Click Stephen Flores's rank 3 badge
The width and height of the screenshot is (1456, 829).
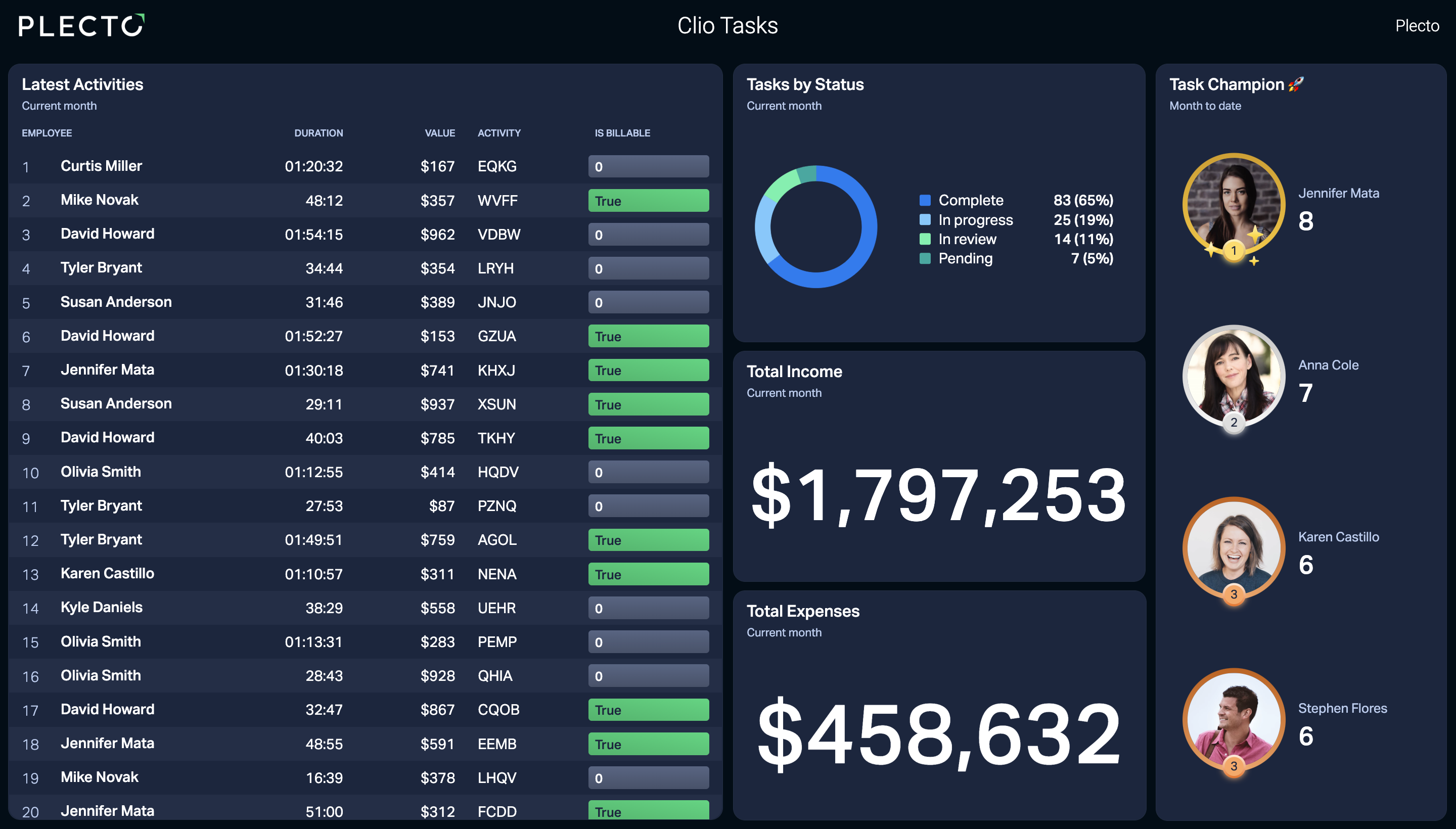(x=1234, y=766)
